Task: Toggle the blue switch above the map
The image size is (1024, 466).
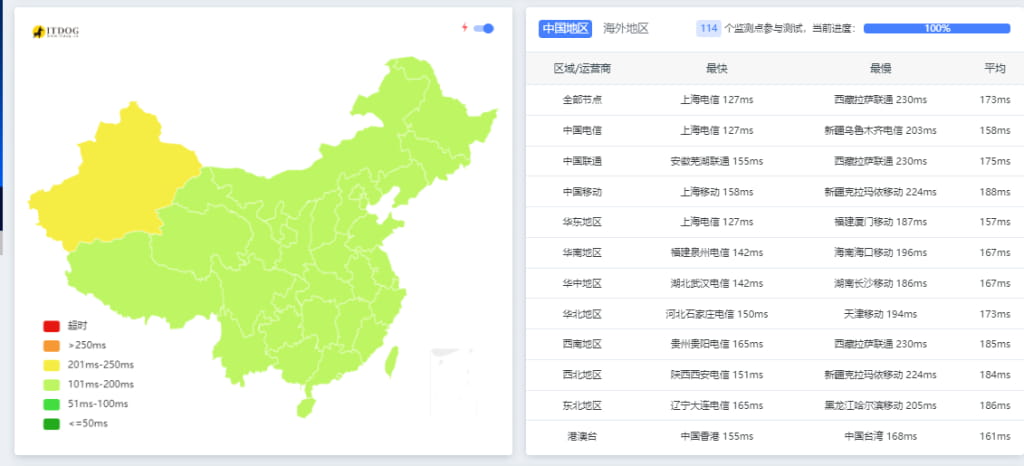Action: 484,28
